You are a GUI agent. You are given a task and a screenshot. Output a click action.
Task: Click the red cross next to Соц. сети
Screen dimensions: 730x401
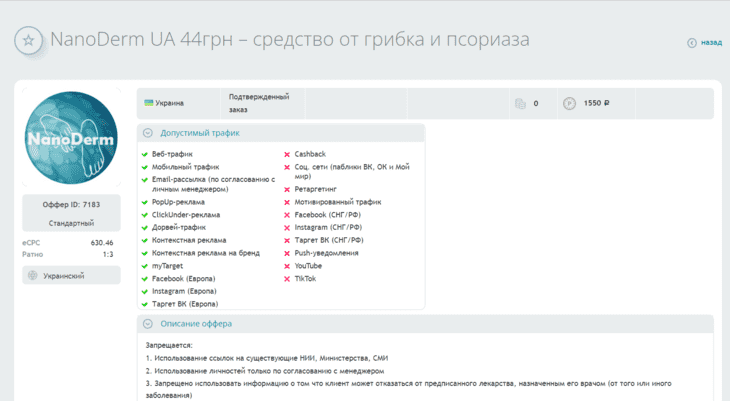(287, 167)
